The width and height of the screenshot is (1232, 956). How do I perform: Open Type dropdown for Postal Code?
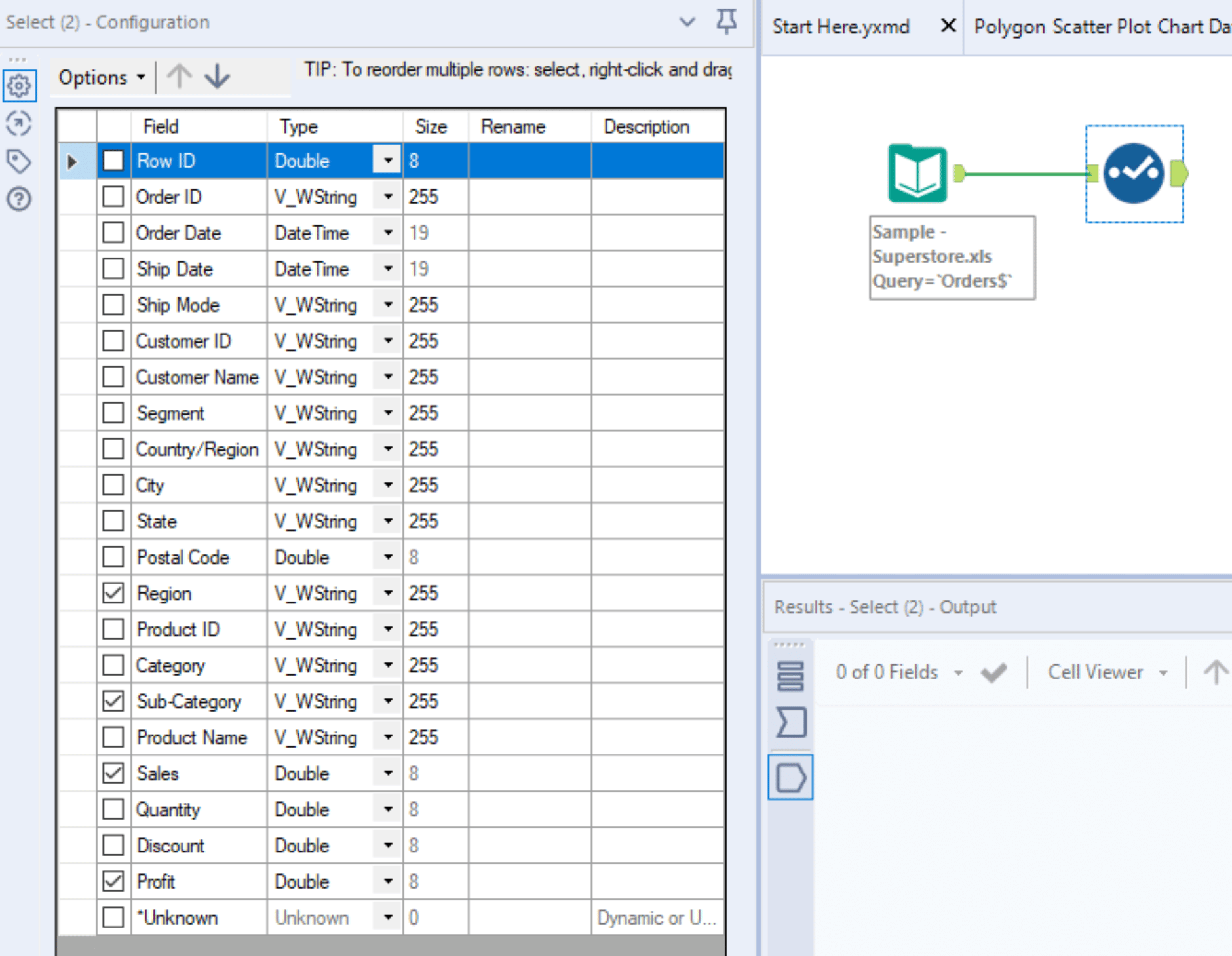(x=388, y=557)
